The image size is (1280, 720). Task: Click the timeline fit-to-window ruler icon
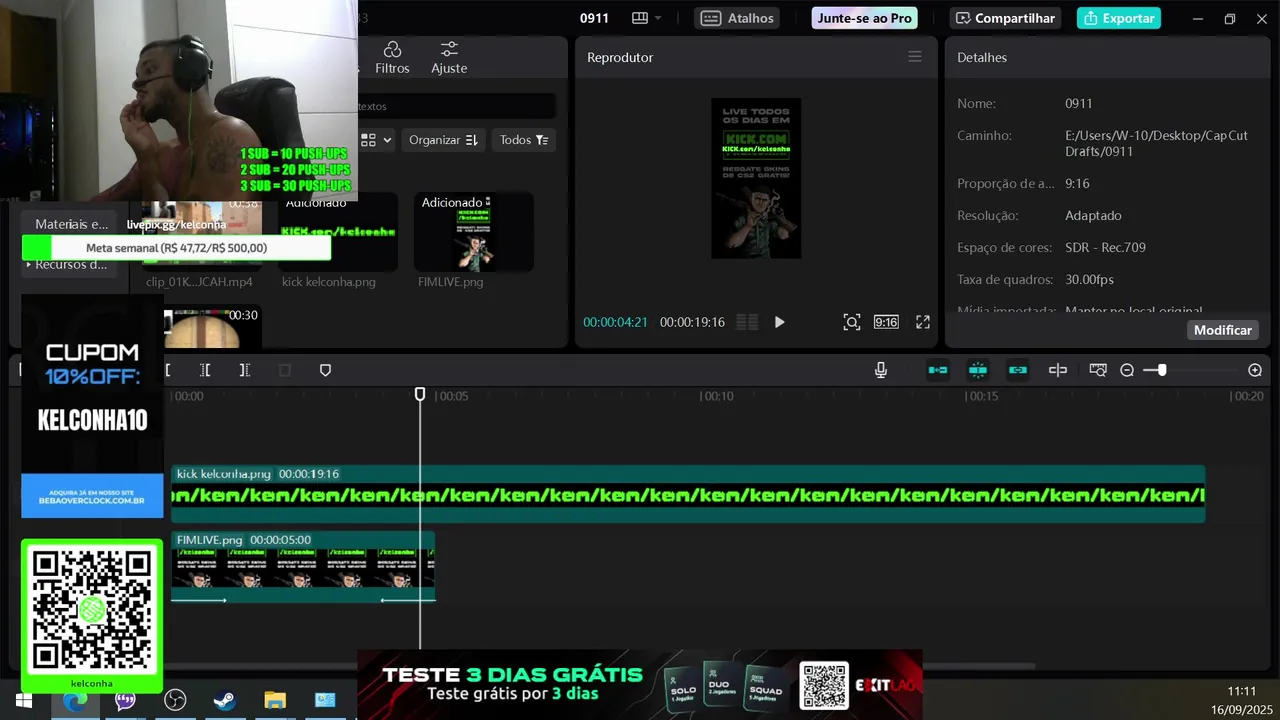1098,370
